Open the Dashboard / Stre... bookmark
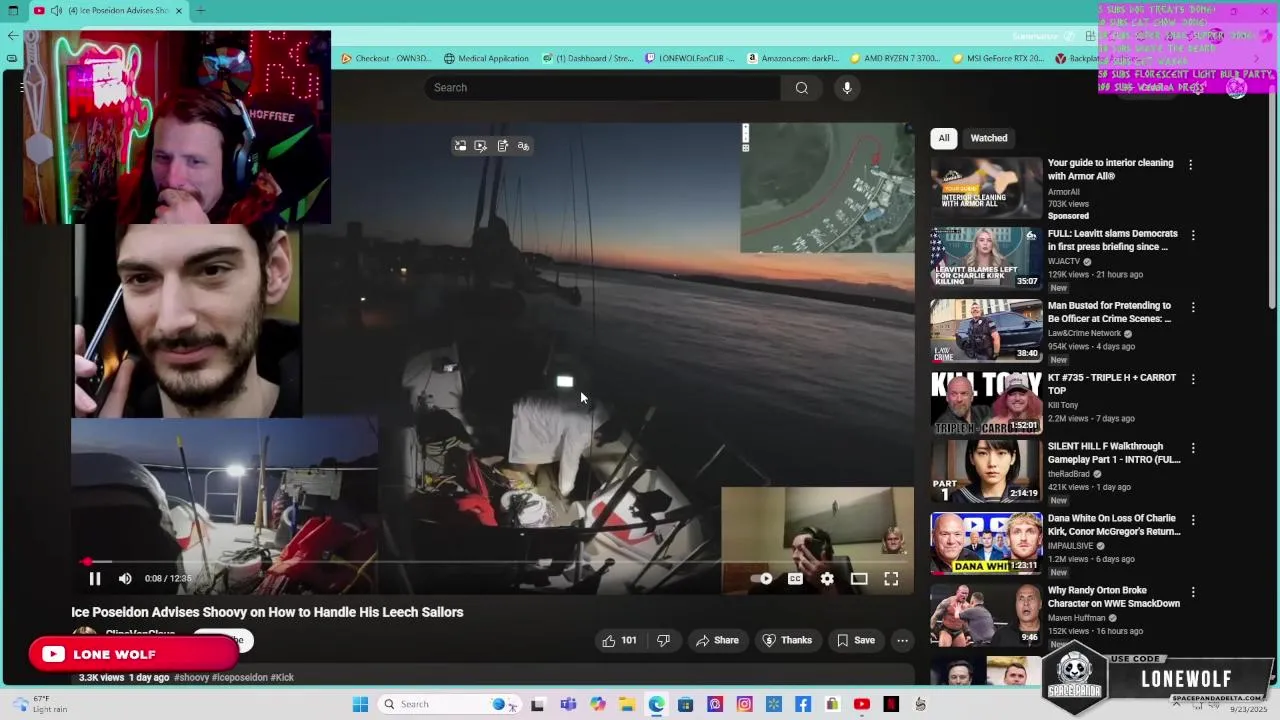The width and height of the screenshot is (1280, 720). (x=588, y=58)
